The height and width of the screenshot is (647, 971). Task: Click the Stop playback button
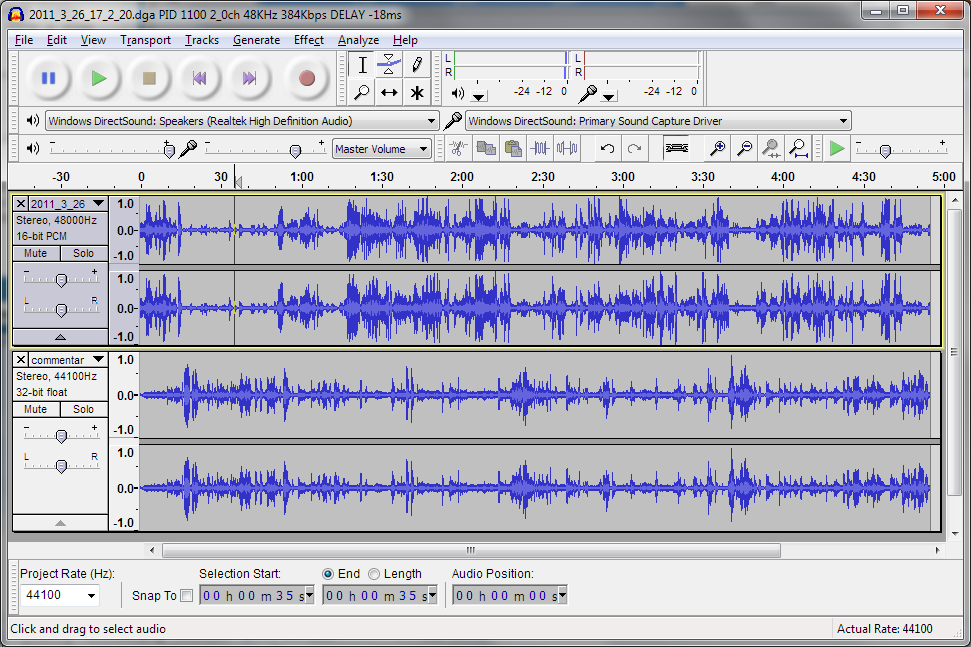149,78
